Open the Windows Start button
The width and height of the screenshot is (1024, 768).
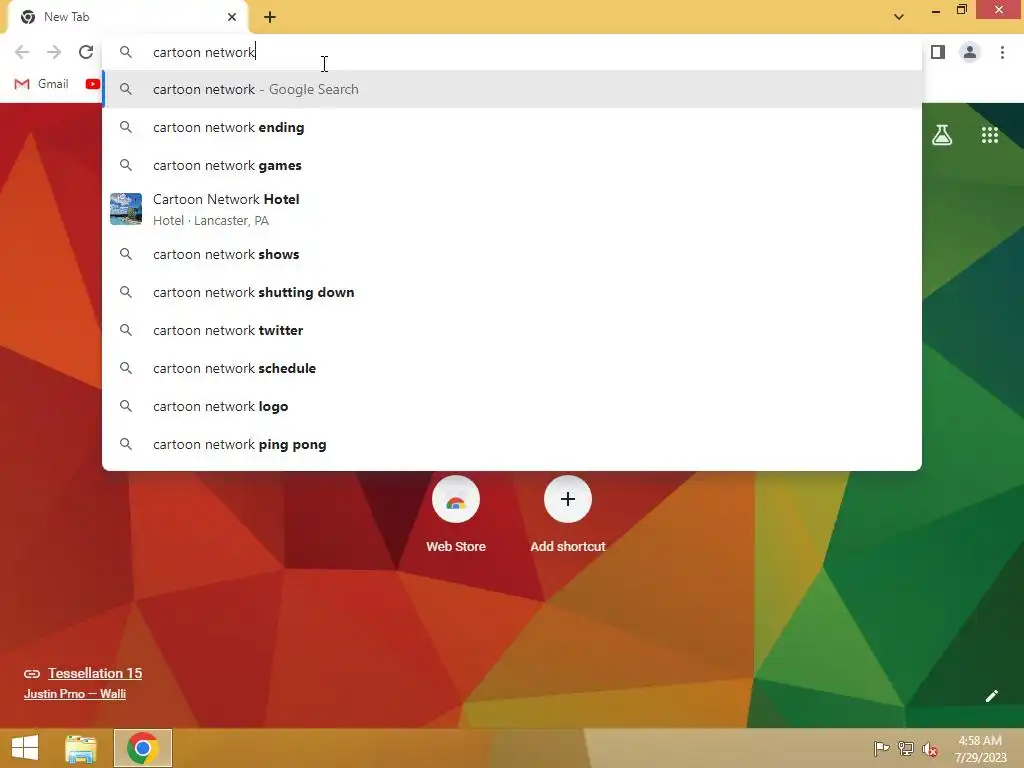tap(25, 748)
